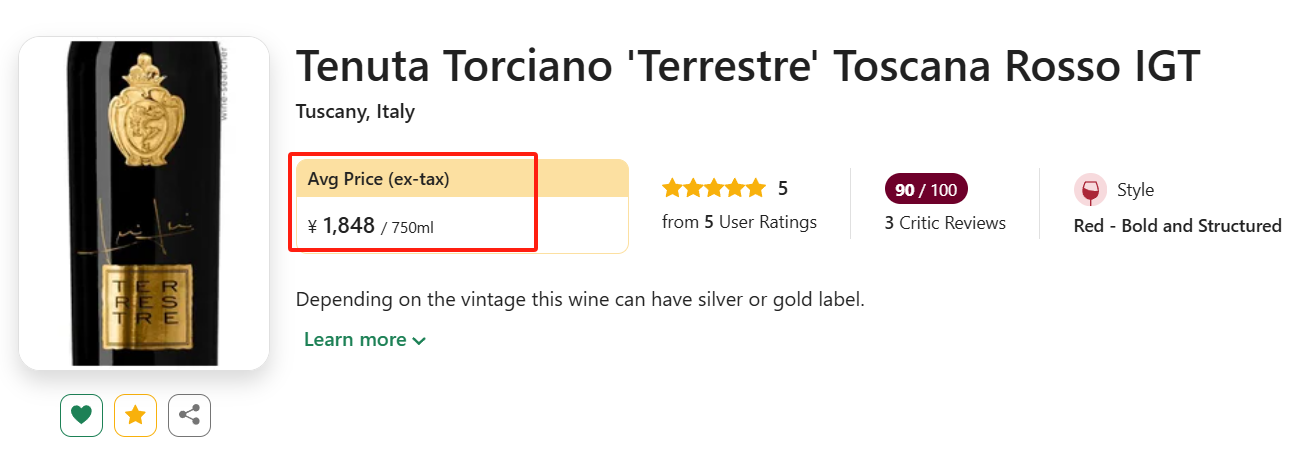
Task: Click the ¥ 1,848 price value
Action: (x=341, y=227)
